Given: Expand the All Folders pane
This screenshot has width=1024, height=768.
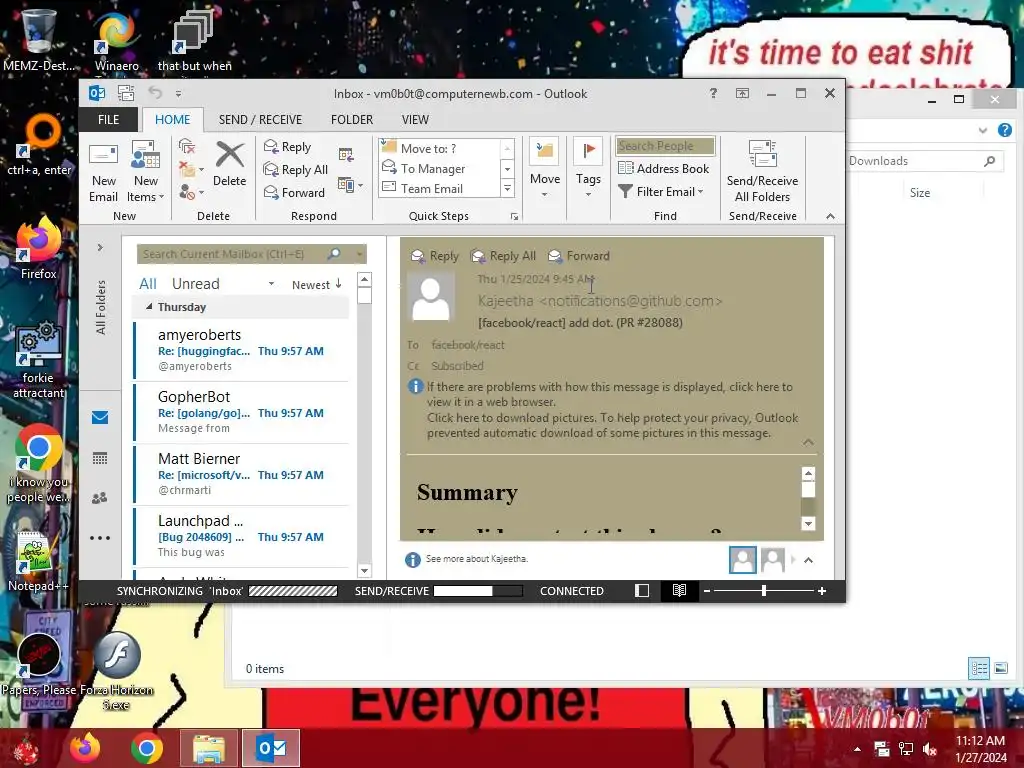Looking at the screenshot, I should [100, 248].
